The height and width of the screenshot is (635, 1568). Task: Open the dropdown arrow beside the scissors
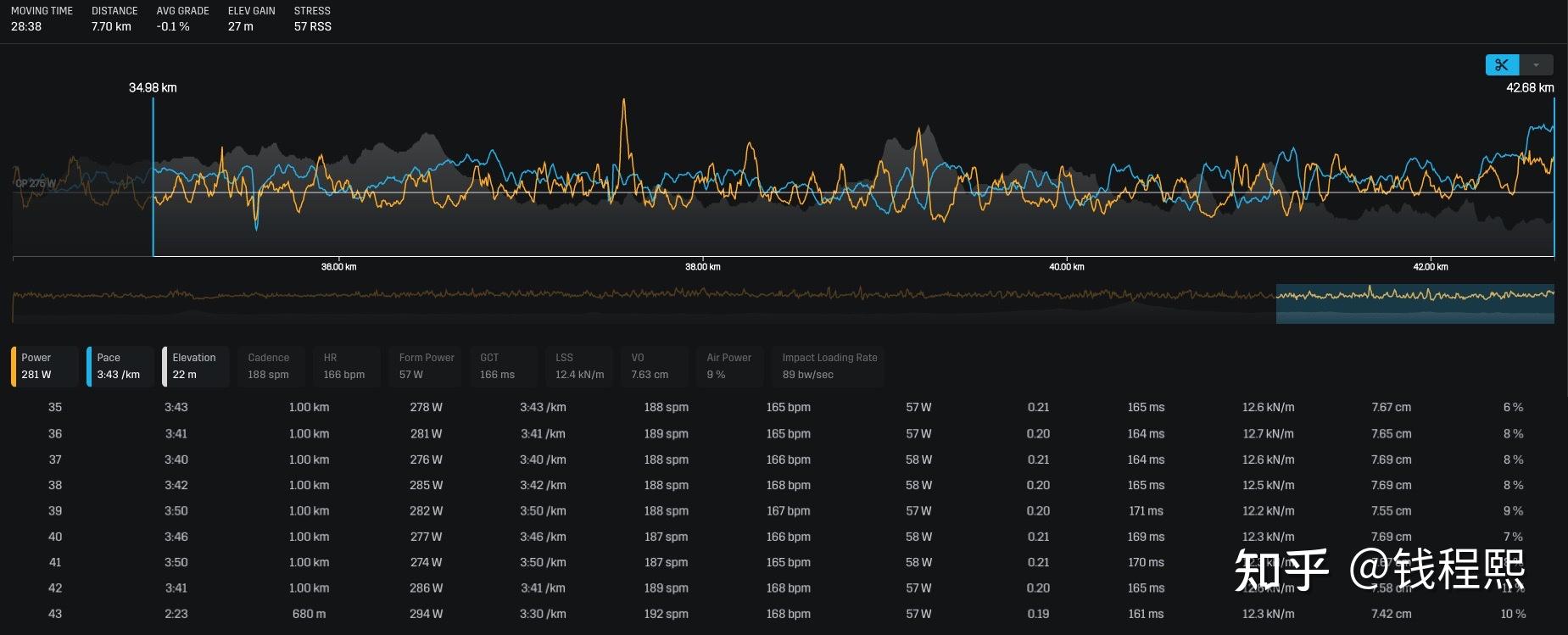pyautogui.click(x=1536, y=65)
